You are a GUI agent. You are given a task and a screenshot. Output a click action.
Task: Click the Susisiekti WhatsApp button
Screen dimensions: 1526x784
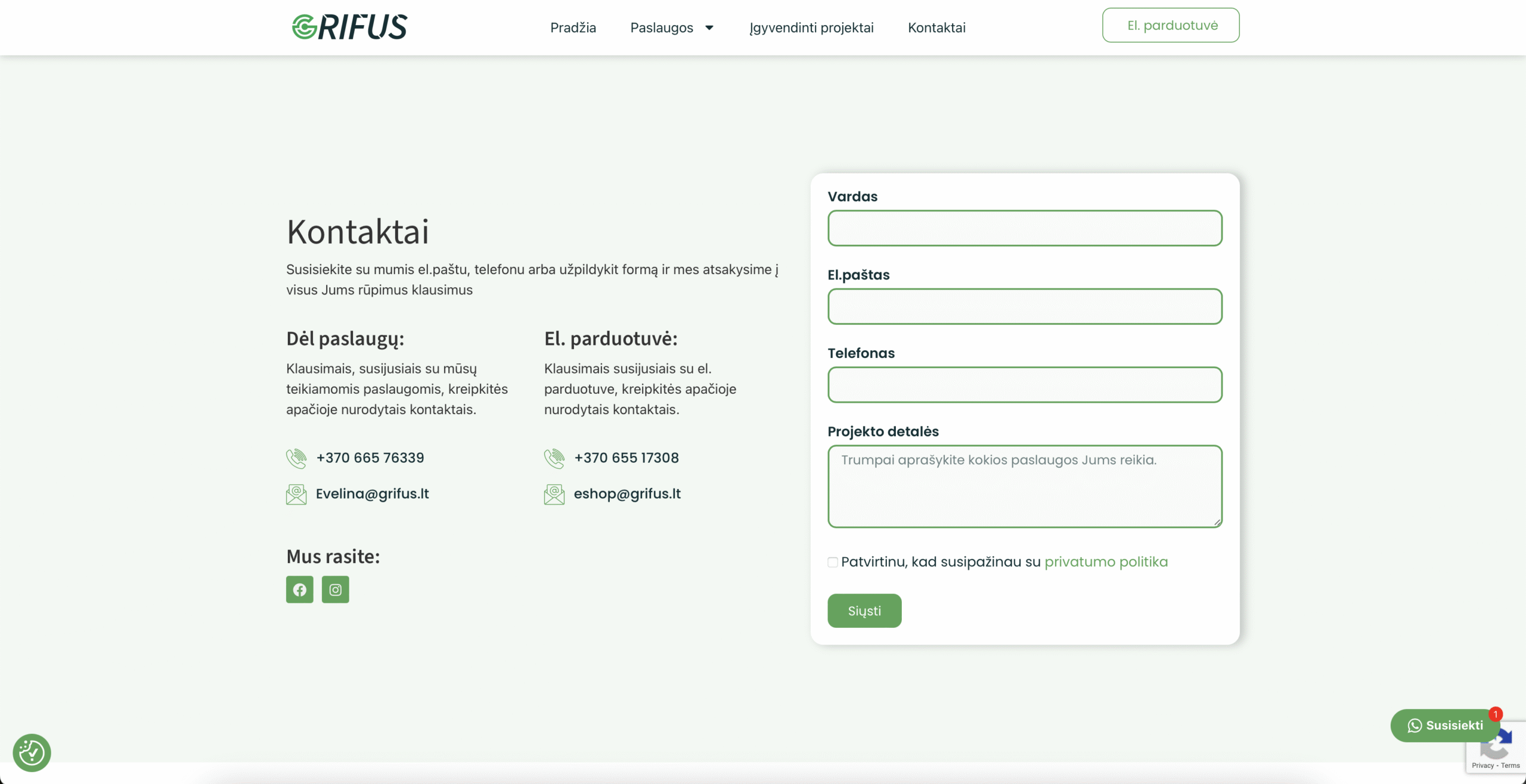click(1444, 725)
